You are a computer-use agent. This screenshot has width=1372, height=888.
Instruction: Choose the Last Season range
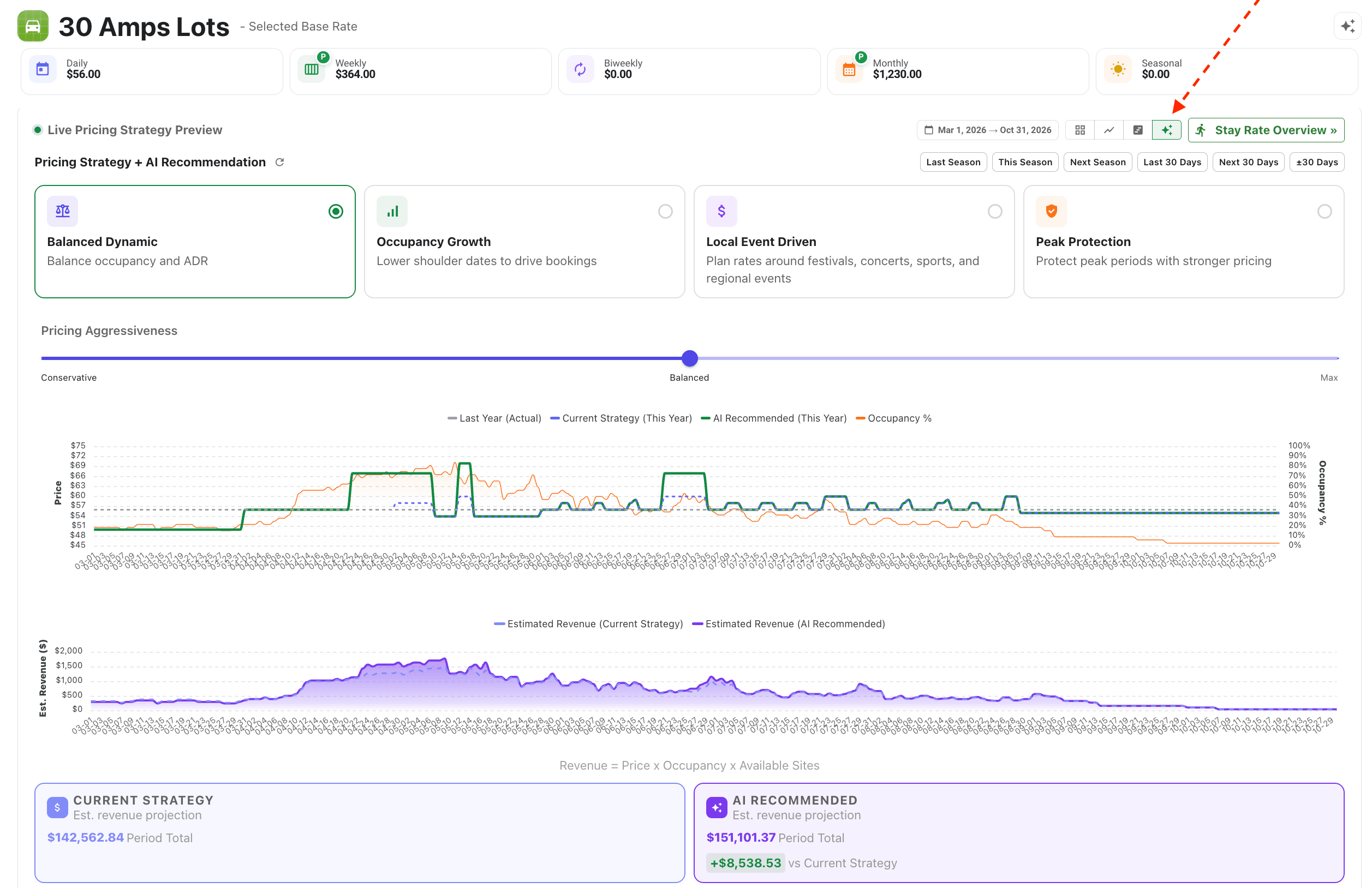click(953, 163)
